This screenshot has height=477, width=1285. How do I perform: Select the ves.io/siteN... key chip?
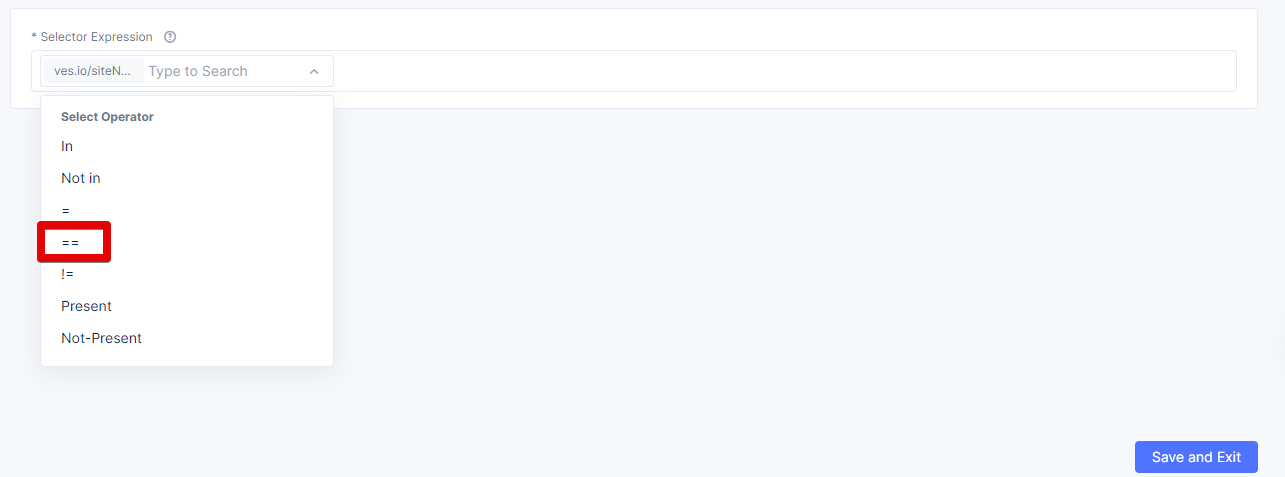(93, 71)
